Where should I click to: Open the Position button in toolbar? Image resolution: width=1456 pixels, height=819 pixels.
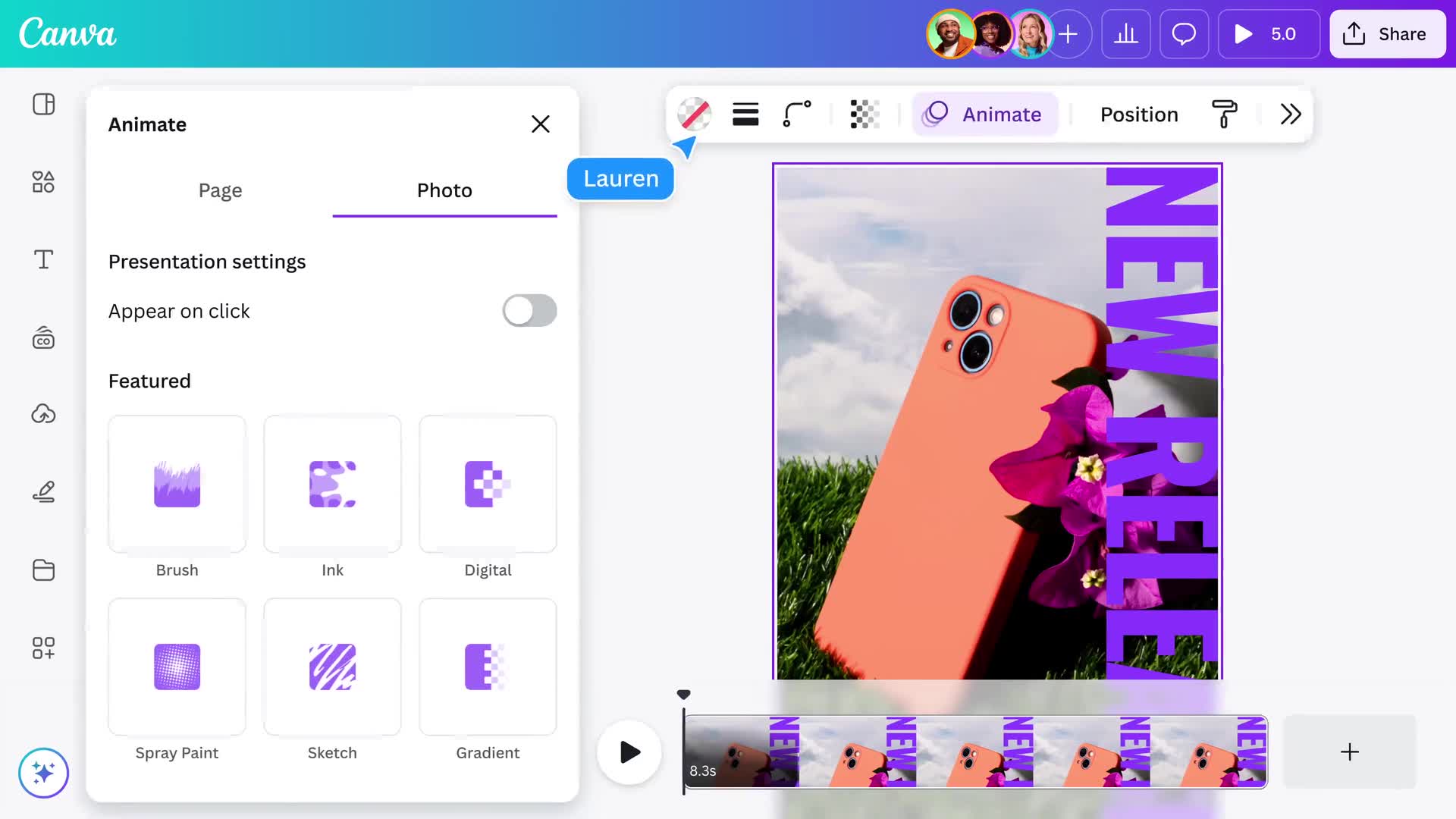[1139, 115]
